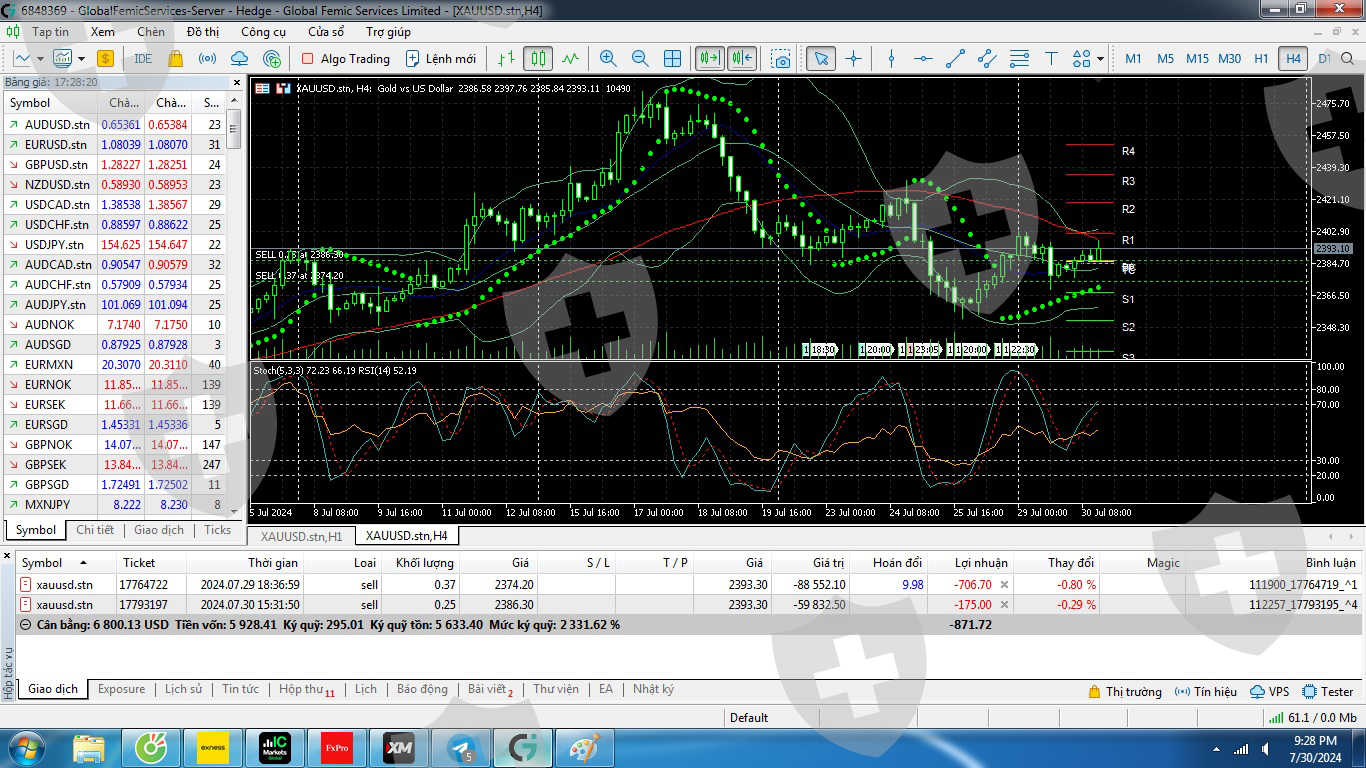This screenshot has width=1366, height=768.
Task: Click the Lệnh mới new order button
Action: pos(440,59)
